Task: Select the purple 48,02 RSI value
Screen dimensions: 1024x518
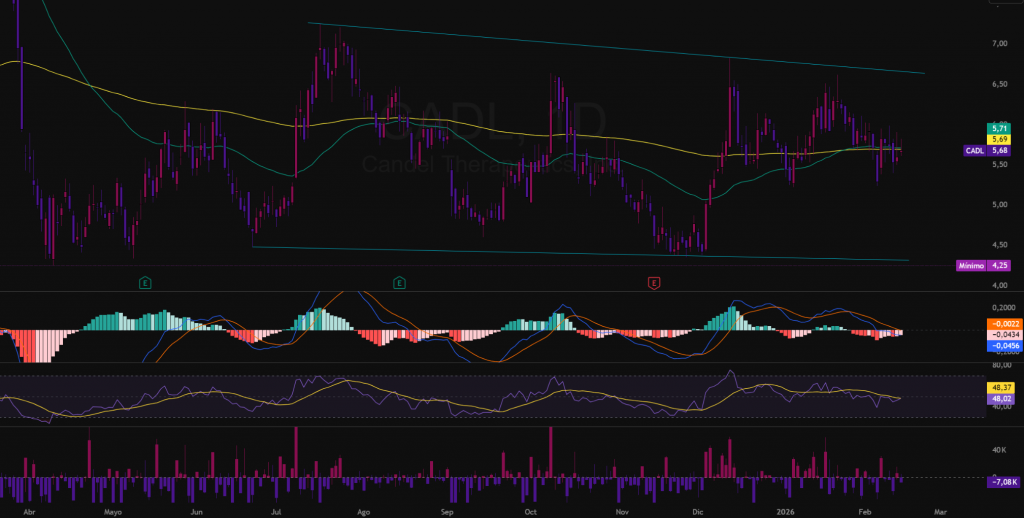Action: pyautogui.click(x=1000, y=397)
